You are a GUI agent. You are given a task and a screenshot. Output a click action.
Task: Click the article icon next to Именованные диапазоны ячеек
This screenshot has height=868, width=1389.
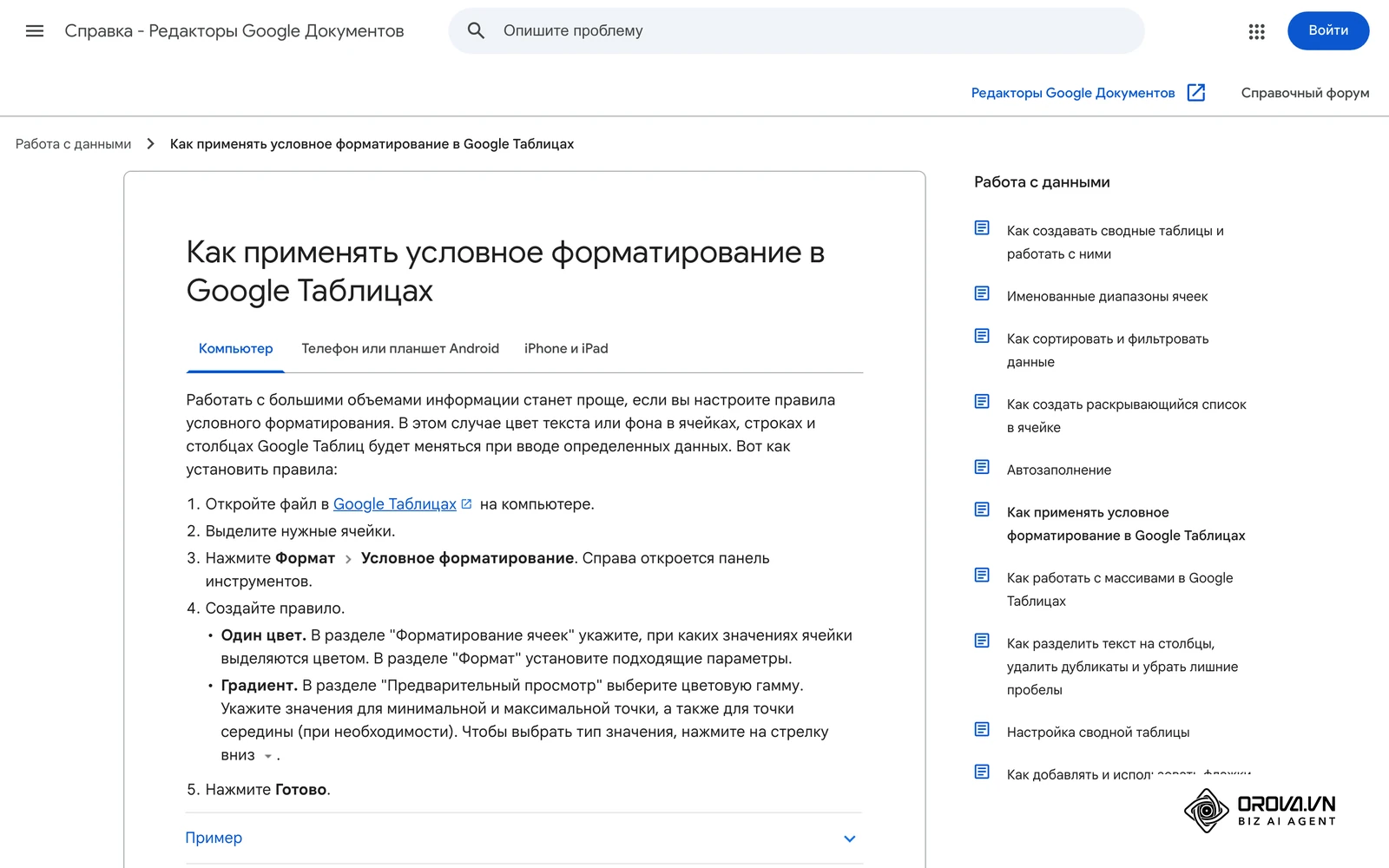click(x=982, y=293)
